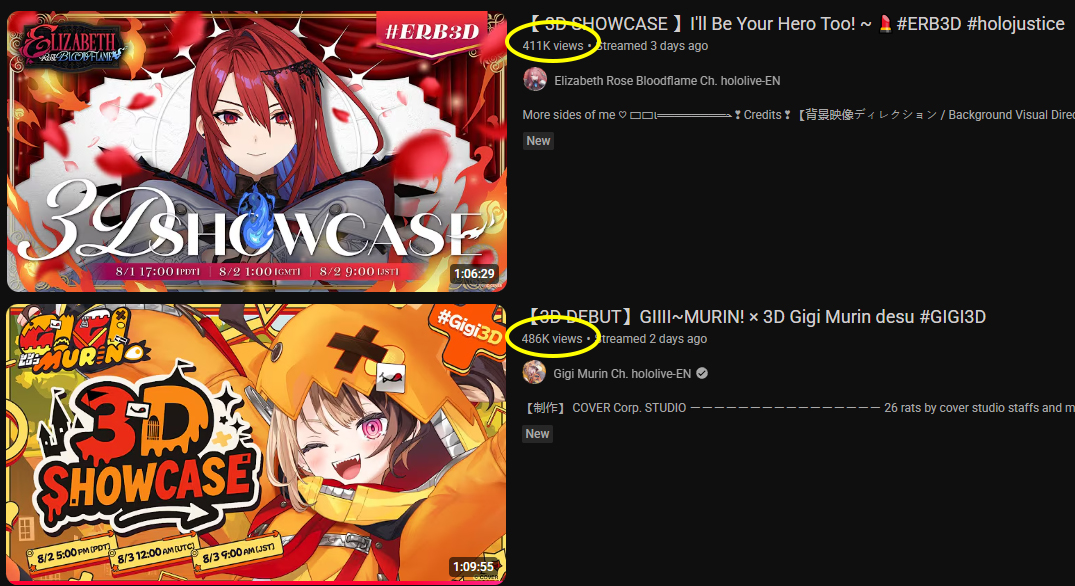Click the 1:09:55 duration badge
This screenshot has width=1075, height=586.
click(473, 567)
